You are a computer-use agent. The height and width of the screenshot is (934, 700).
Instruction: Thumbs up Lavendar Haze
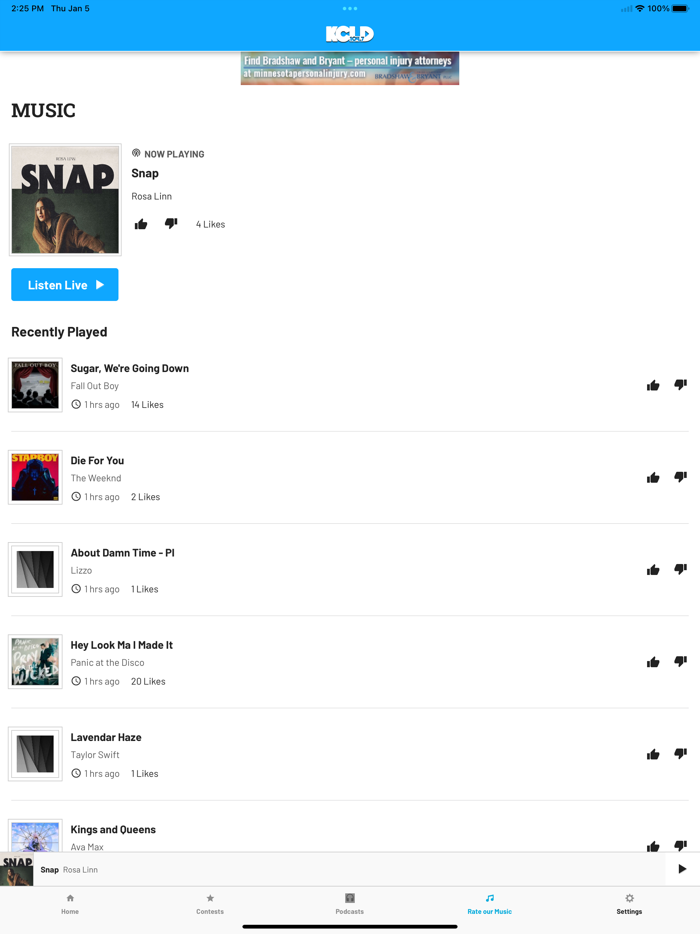[653, 755]
